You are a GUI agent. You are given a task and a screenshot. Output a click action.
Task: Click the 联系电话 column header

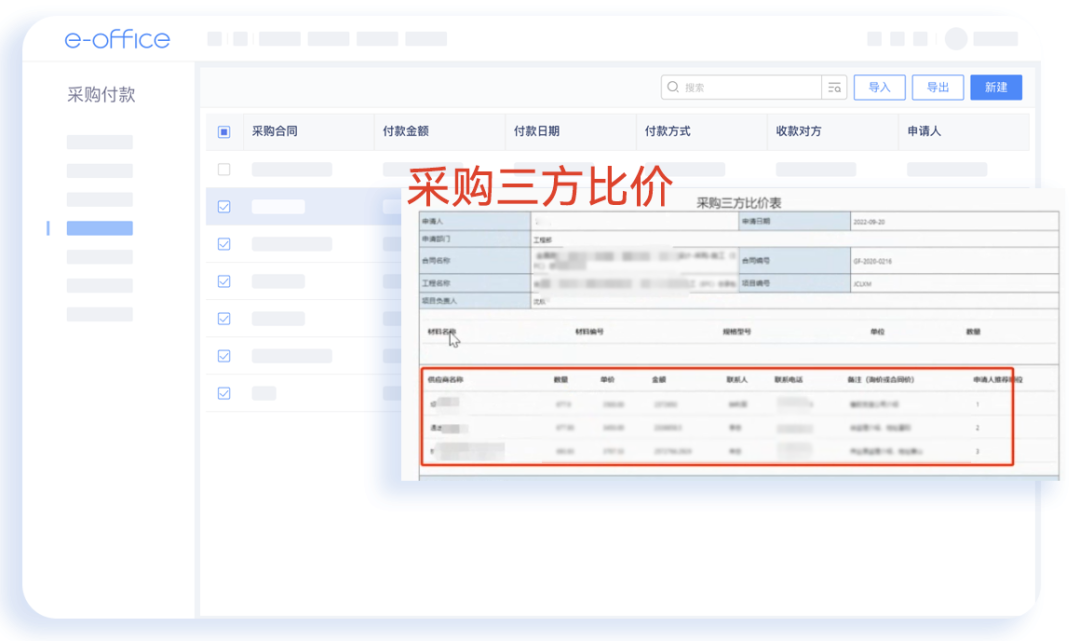(x=789, y=379)
